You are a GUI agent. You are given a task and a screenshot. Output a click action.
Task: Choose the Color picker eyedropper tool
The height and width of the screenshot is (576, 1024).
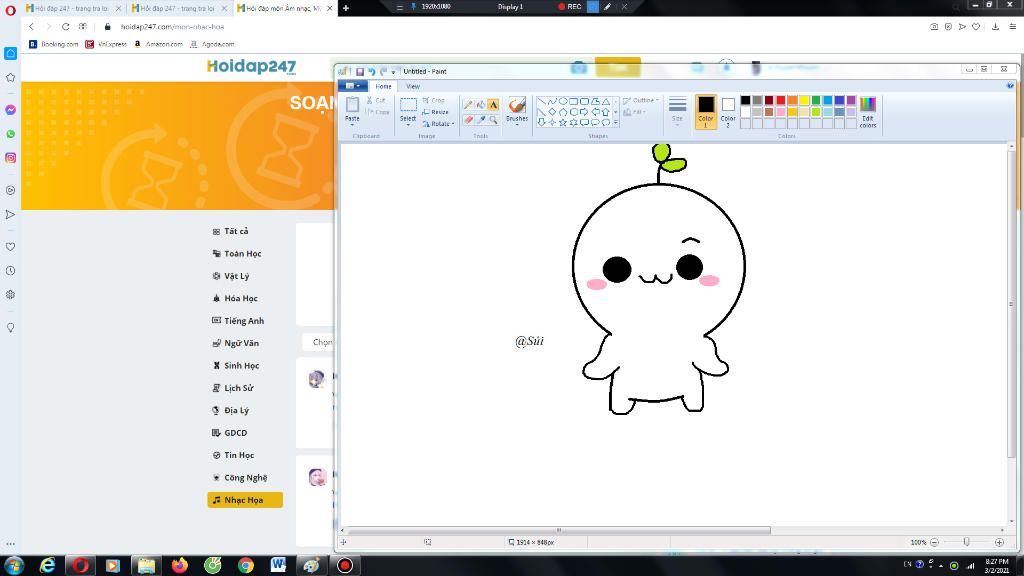click(x=481, y=120)
